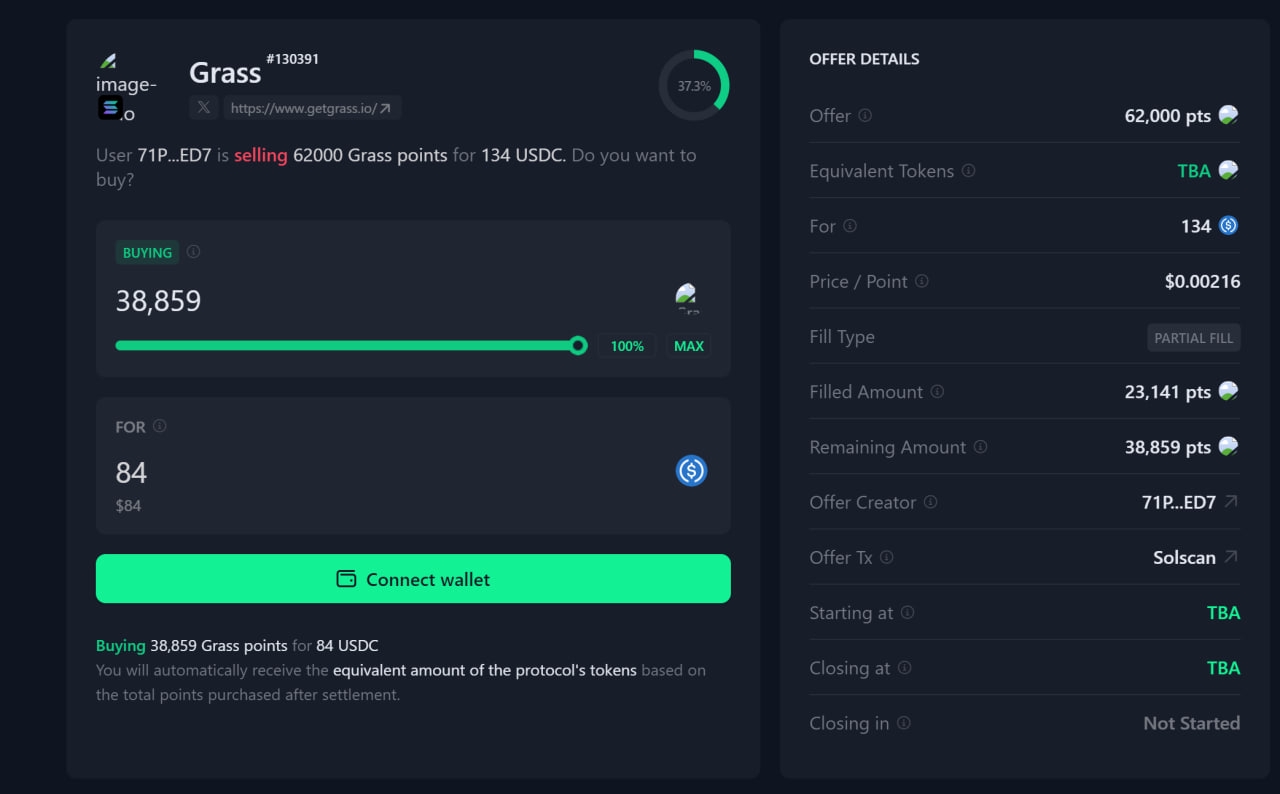Open the getgrass.io website link

coord(311,108)
